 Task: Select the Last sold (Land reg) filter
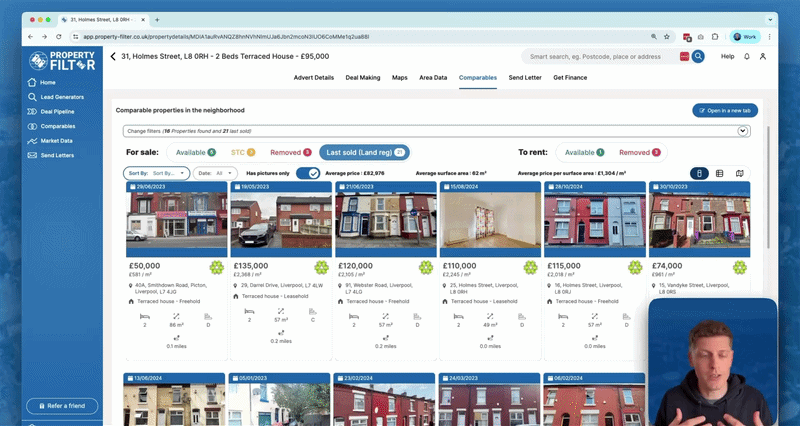click(364, 153)
